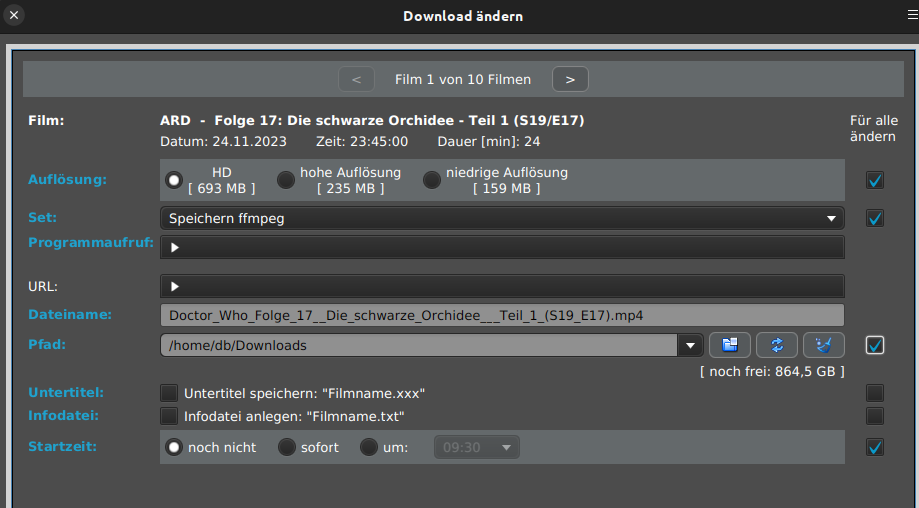919x508 pixels.
Task: Open the Pfad dropdown arrow
Action: pos(690,345)
